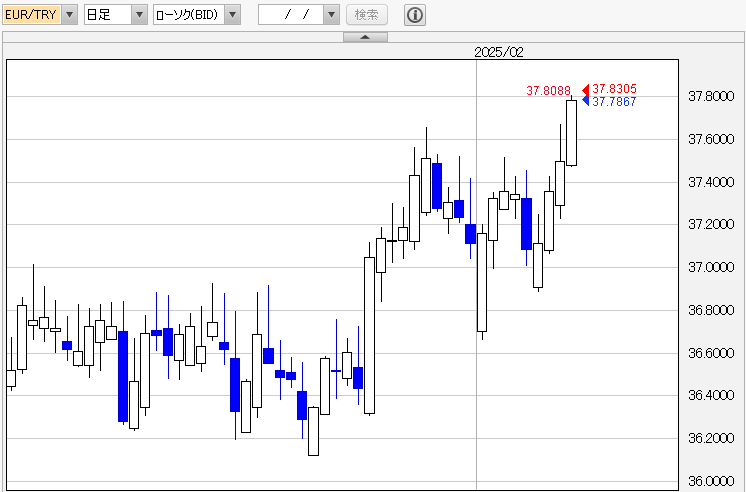Click the 36.8000 price axis label
Viewport: 746px width, 492px height.
(x=711, y=310)
